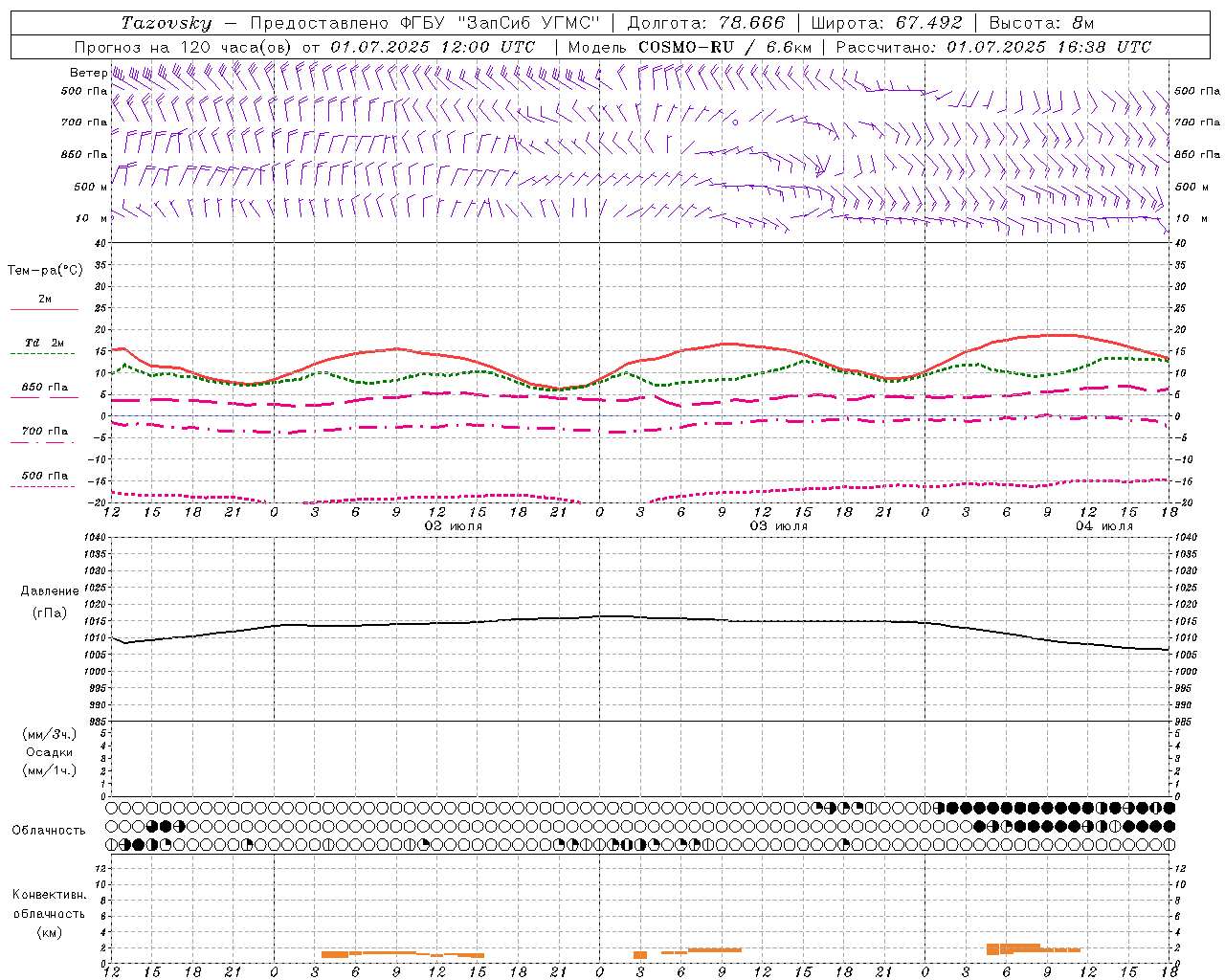
Task: Click the Модель COSMO-RU / 6.6км label
Action: point(690,47)
